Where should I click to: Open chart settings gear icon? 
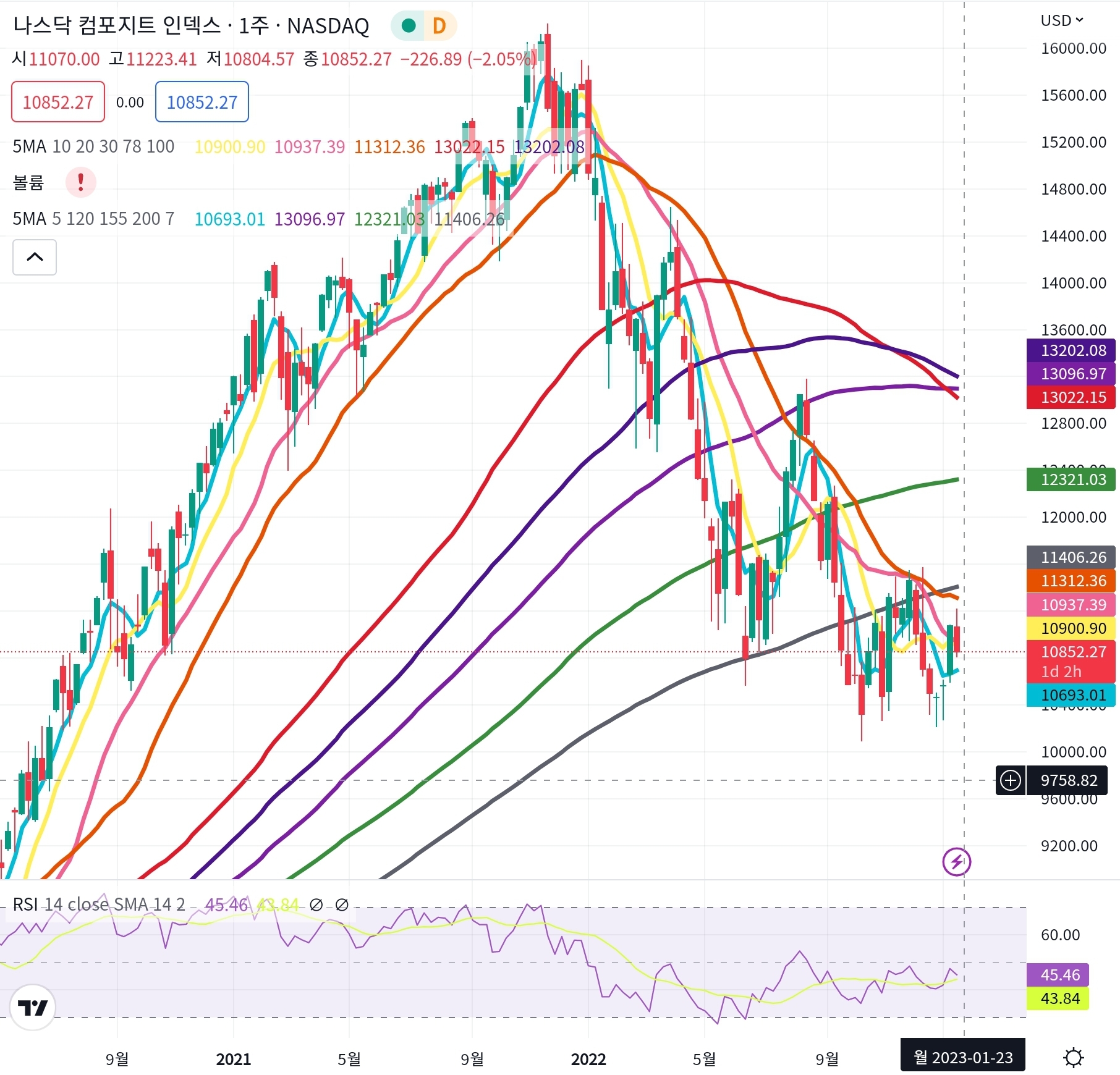(x=1074, y=1058)
